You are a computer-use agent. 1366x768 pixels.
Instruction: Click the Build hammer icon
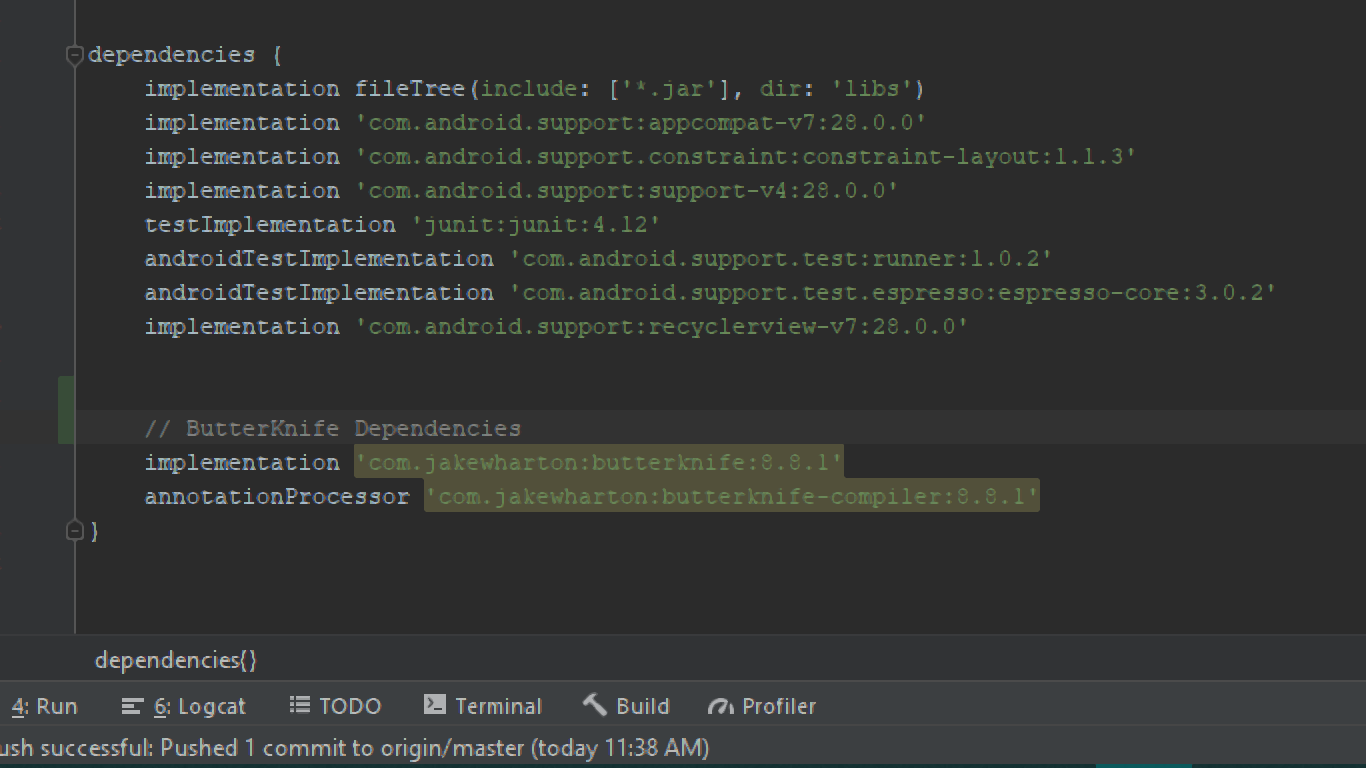[595, 704]
